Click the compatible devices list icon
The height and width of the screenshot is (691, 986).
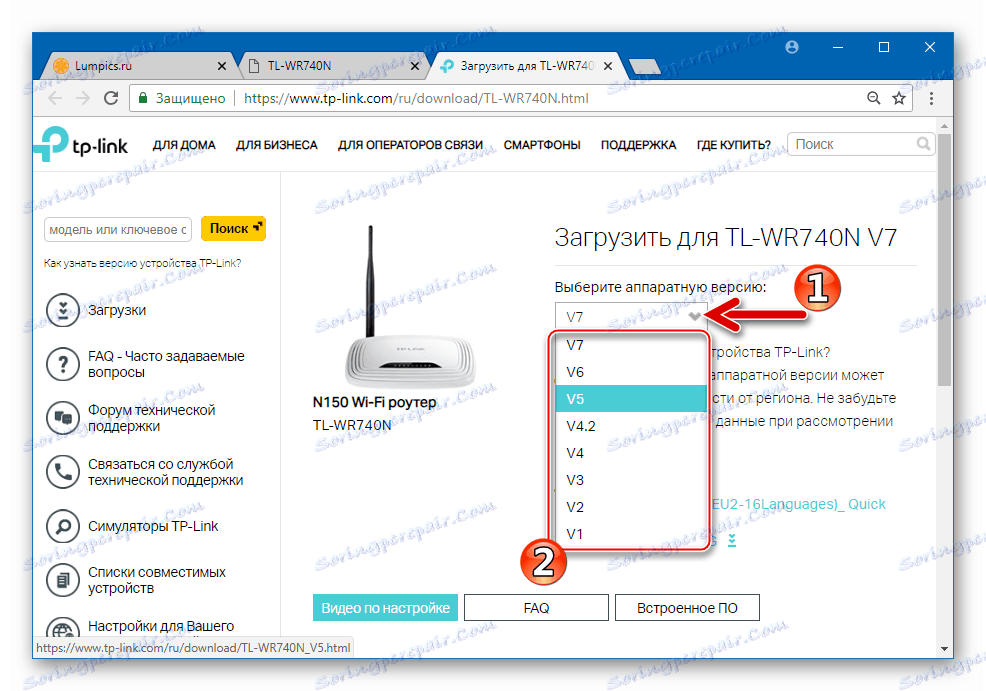(x=63, y=580)
